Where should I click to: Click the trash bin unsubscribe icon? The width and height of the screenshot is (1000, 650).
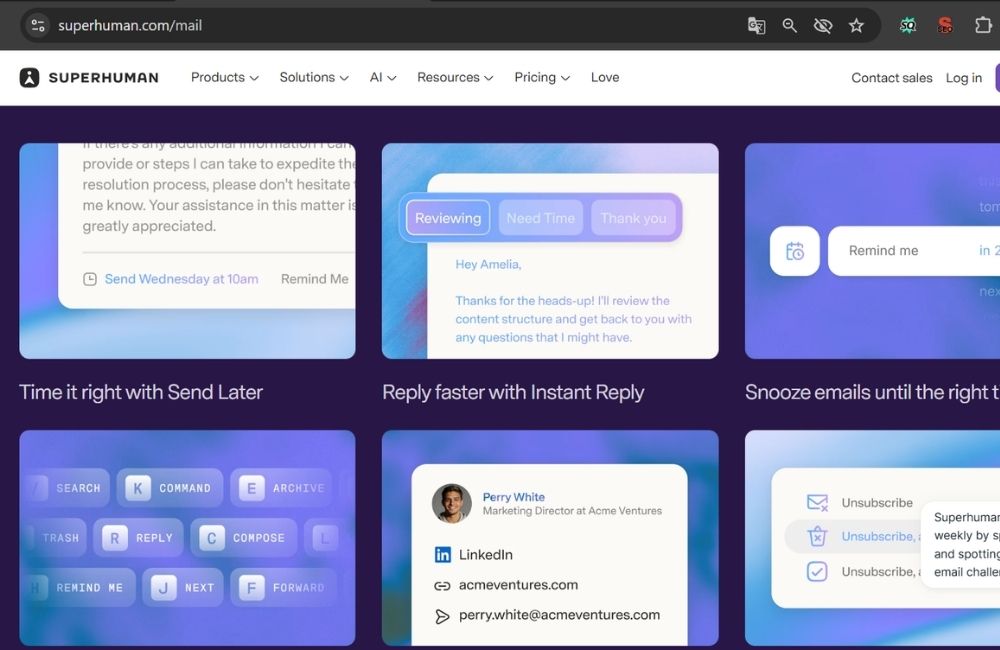(x=817, y=536)
